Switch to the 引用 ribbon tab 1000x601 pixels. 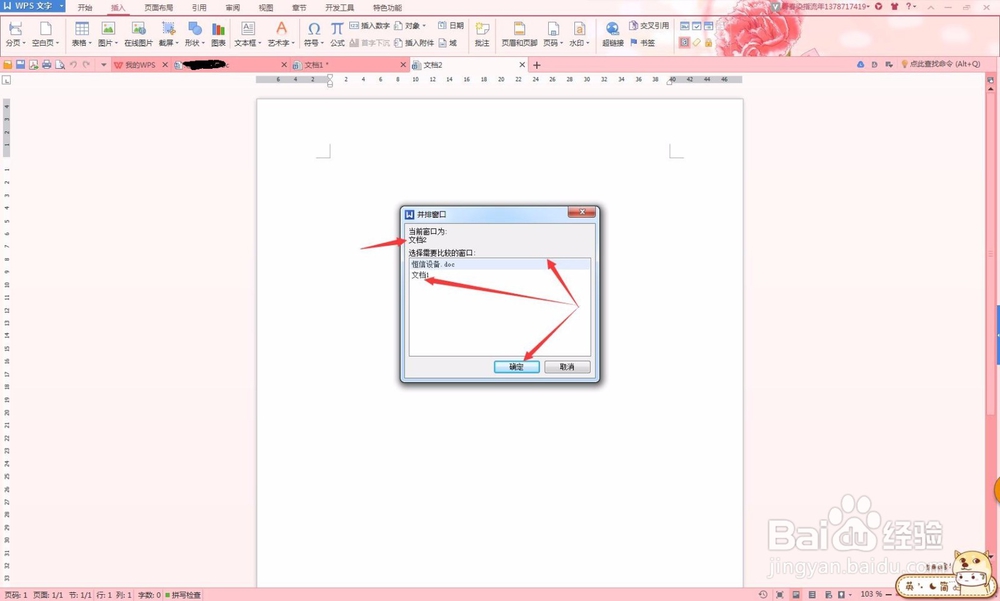(199, 8)
